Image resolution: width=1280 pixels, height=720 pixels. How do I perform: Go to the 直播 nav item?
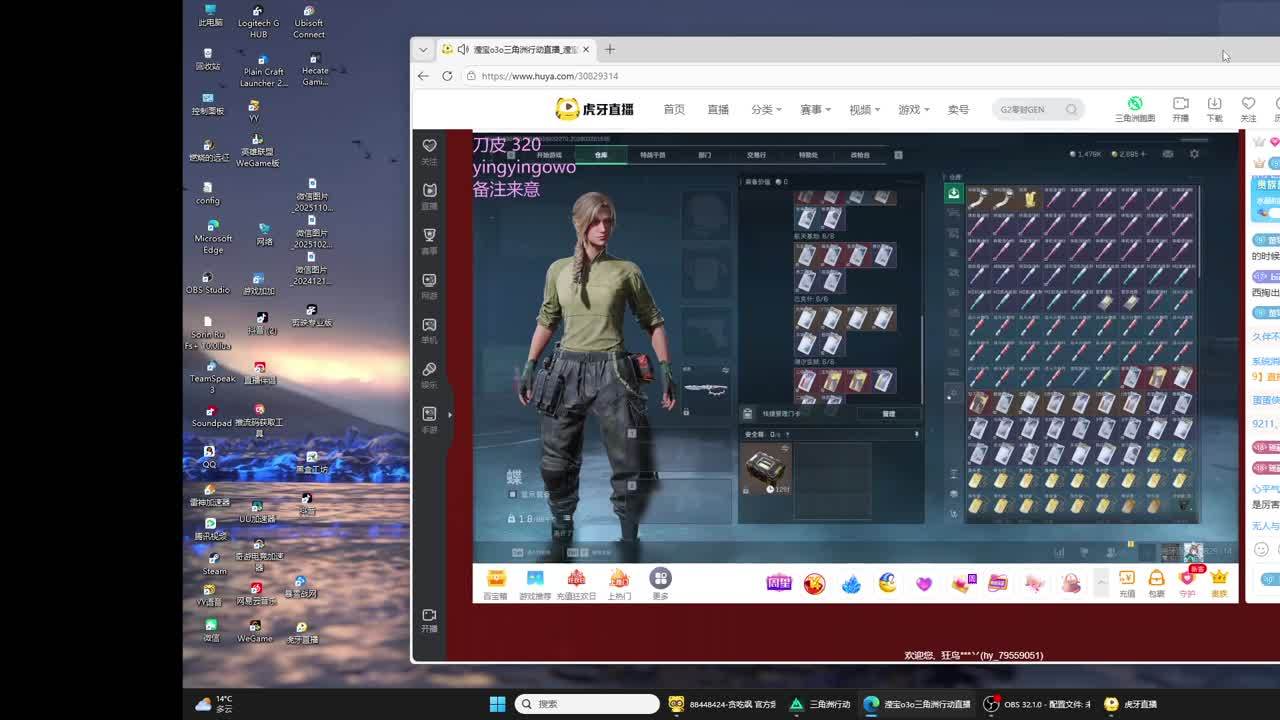(718, 110)
